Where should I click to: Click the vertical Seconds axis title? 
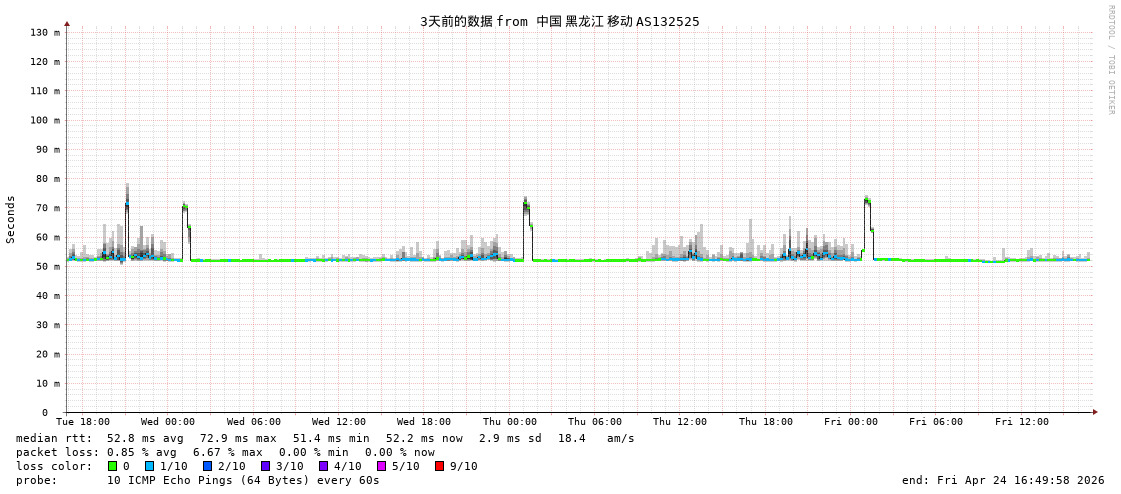(11, 219)
